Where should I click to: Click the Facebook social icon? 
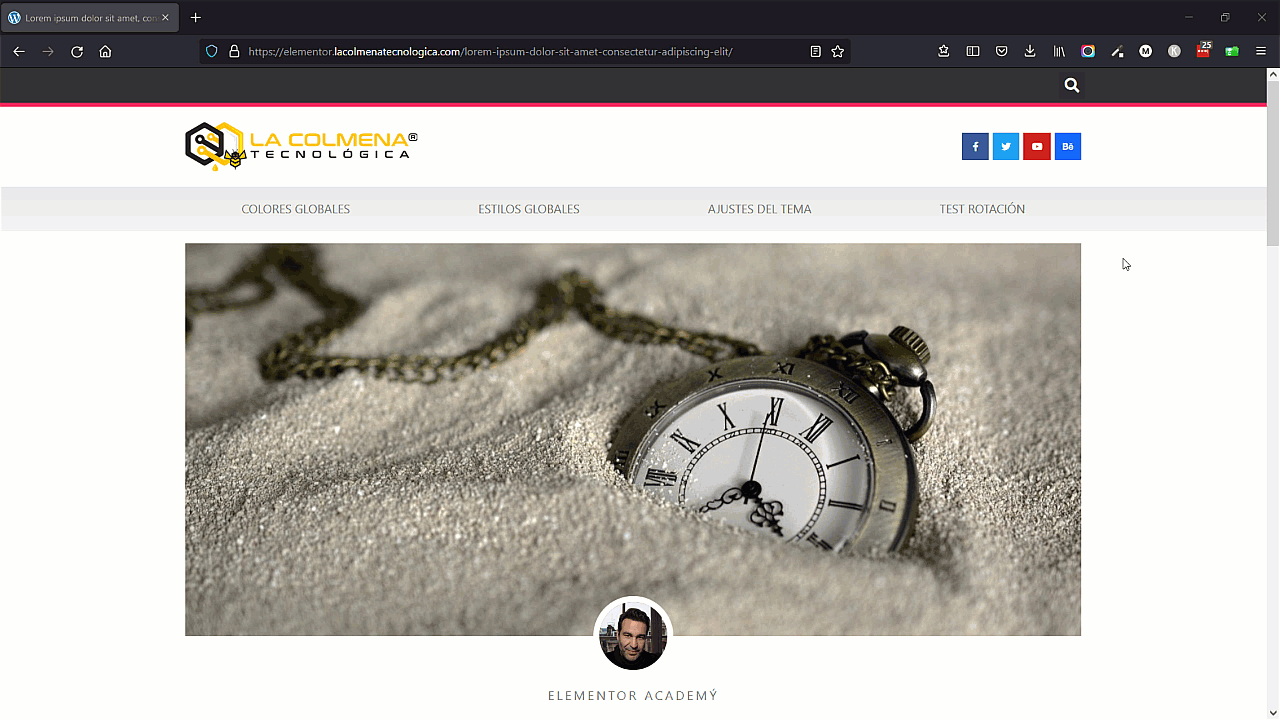point(975,147)
